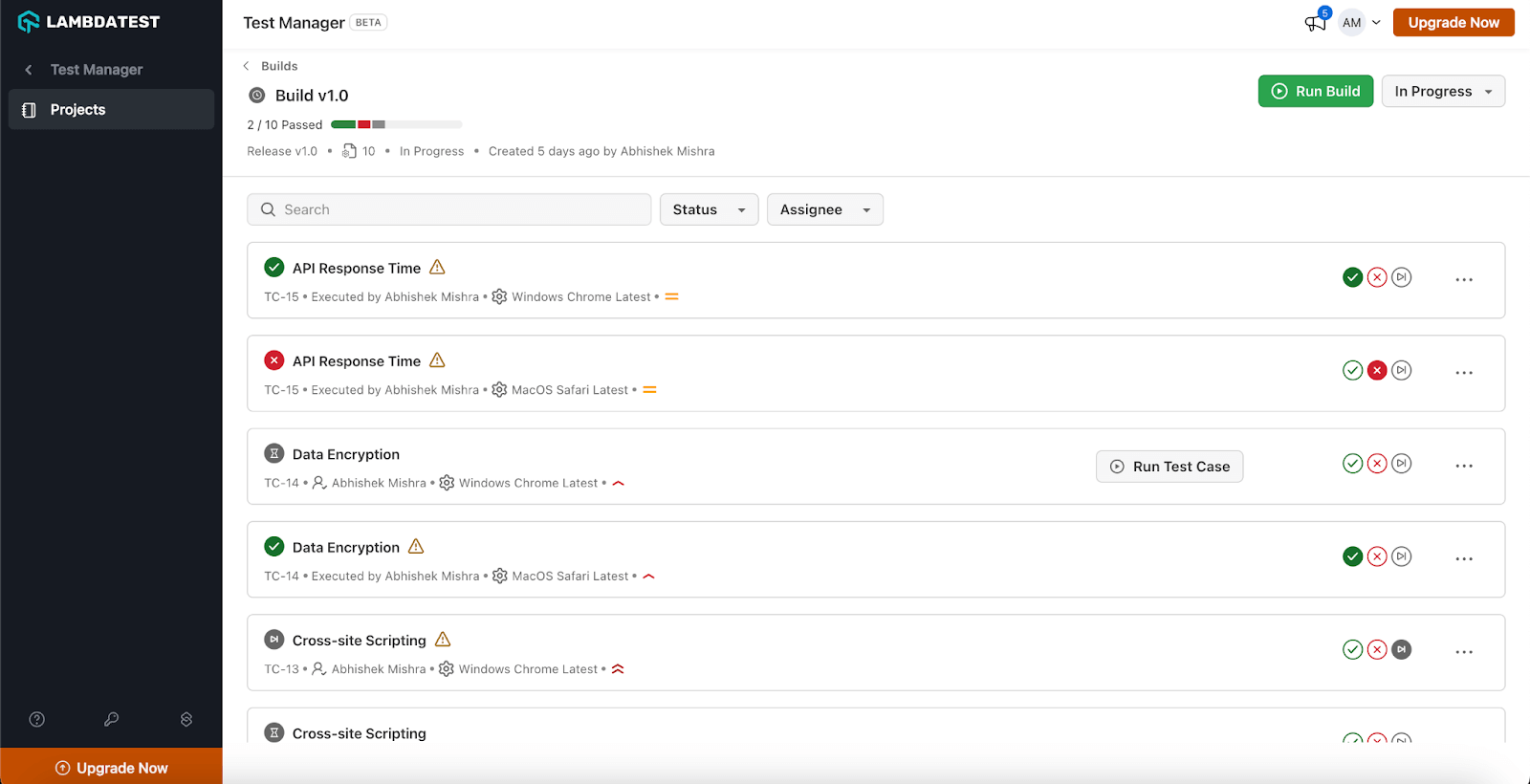Focus the Search test cases field

(449, 209)
